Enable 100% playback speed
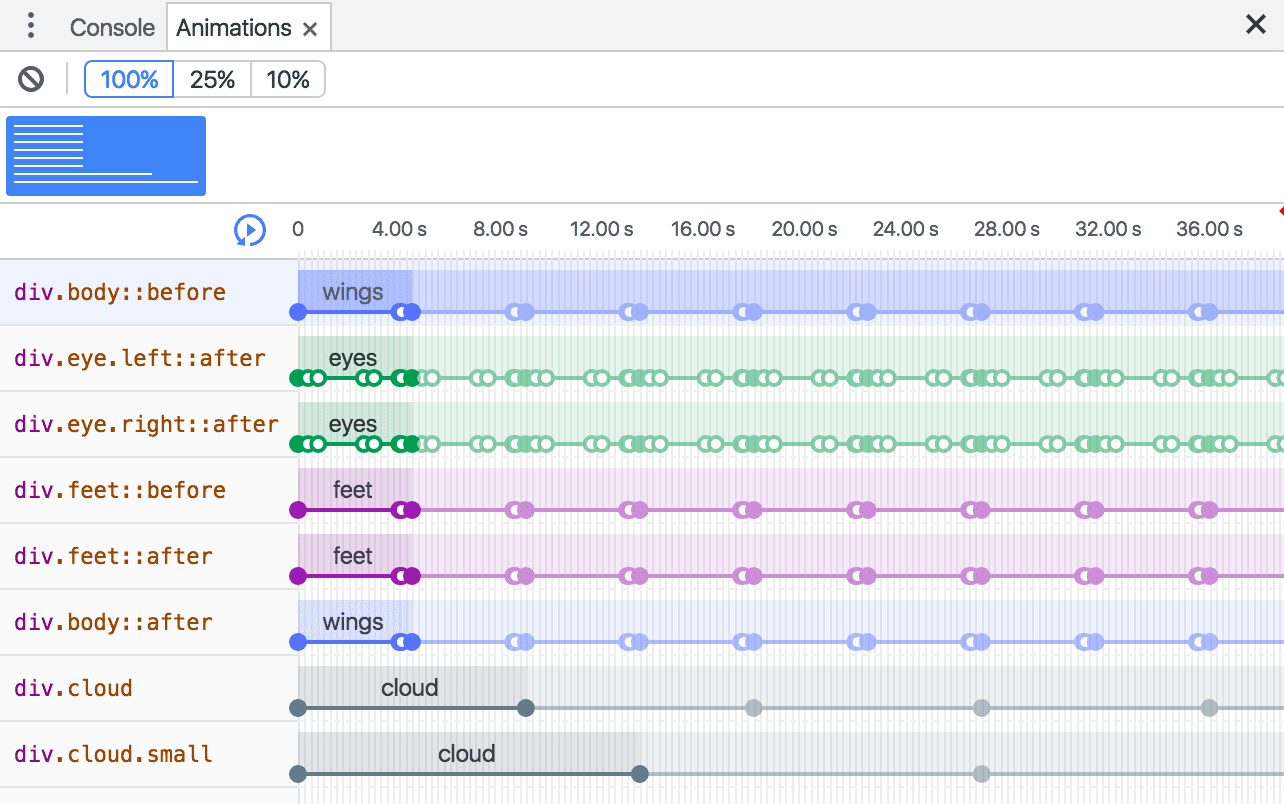Viewport: 1284px width, 804px height. pyautogui.click(x=128, y=79)
